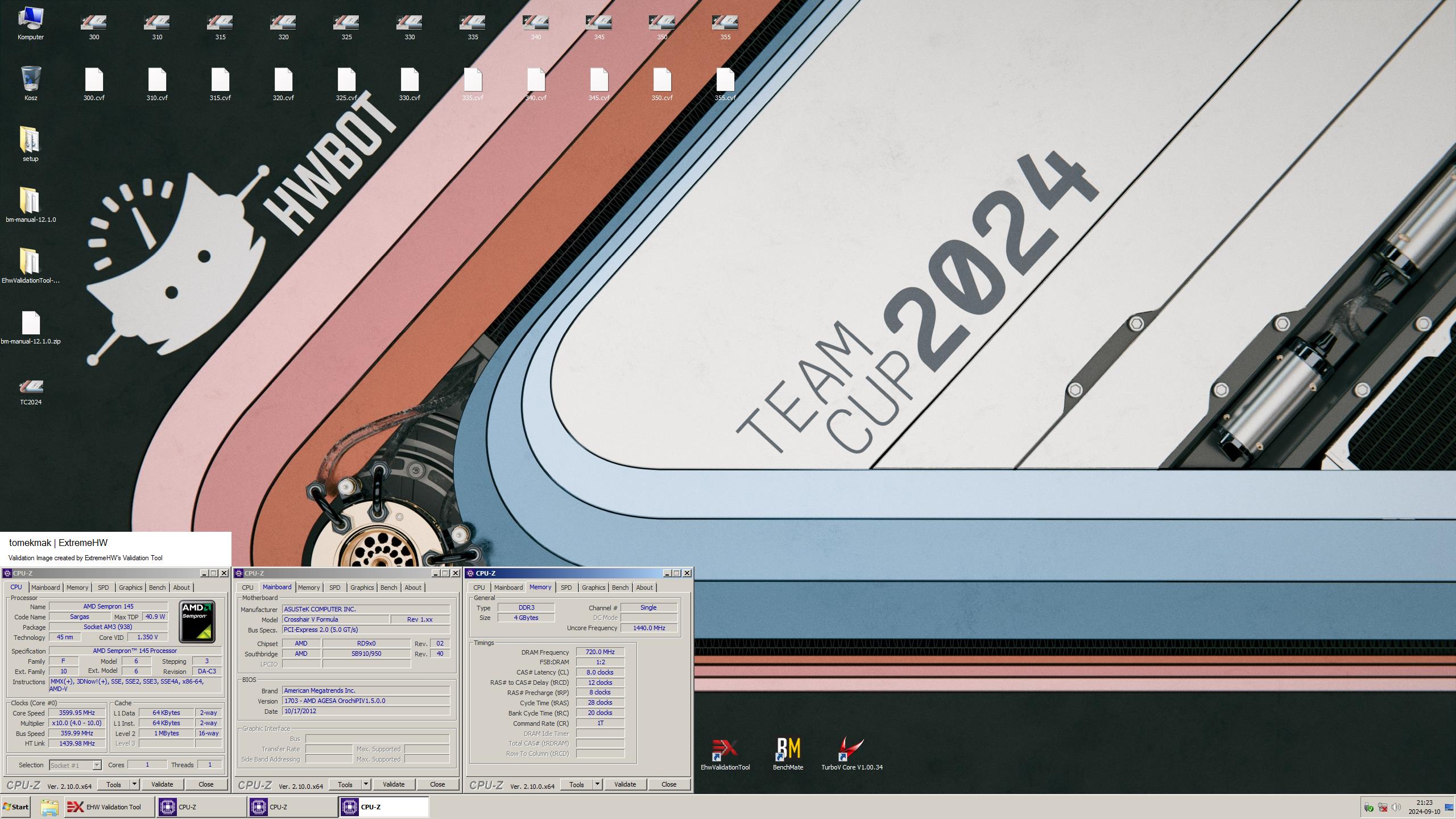1456x819 pixels.
Task: Select the bm-manual-12.1.0.zip file icon
Action: pyautogui.click(x=31, y=328)
